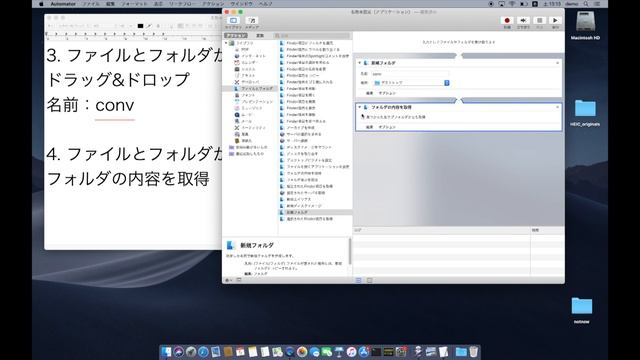Select ユーティリティ category icon

tap(237, 128)
